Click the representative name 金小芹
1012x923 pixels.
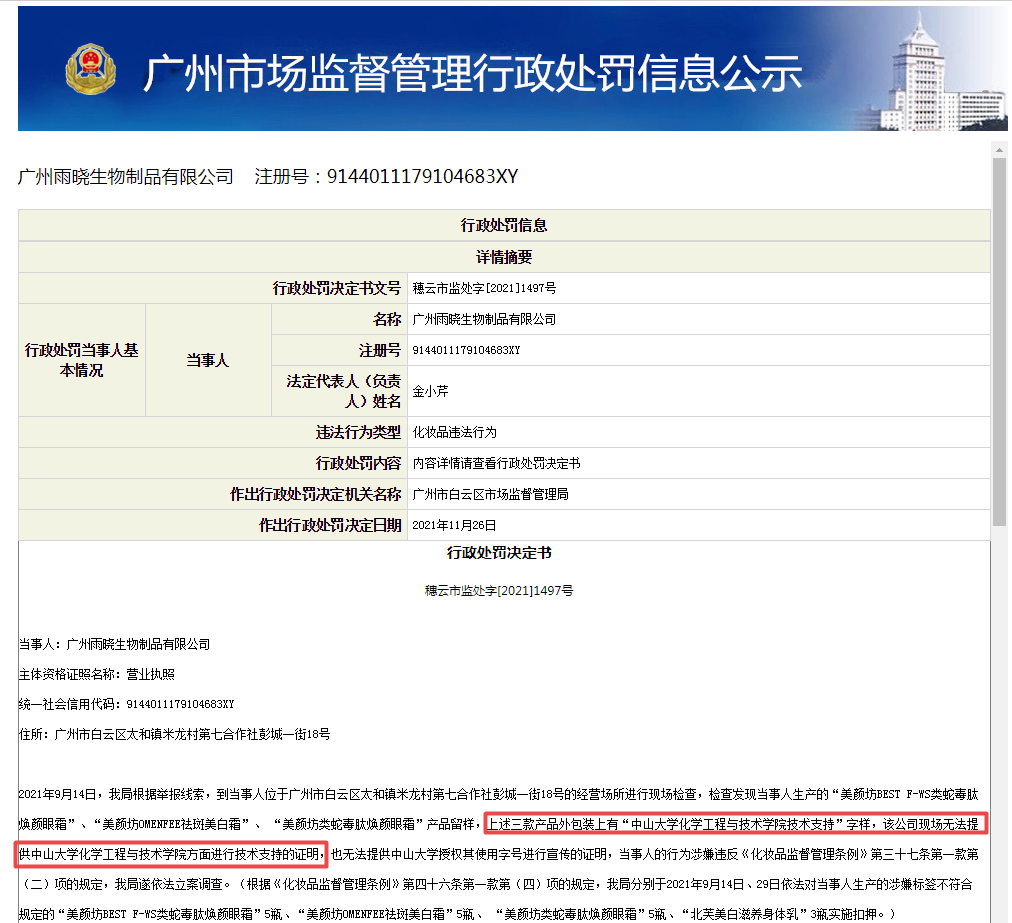click(430, 391)
